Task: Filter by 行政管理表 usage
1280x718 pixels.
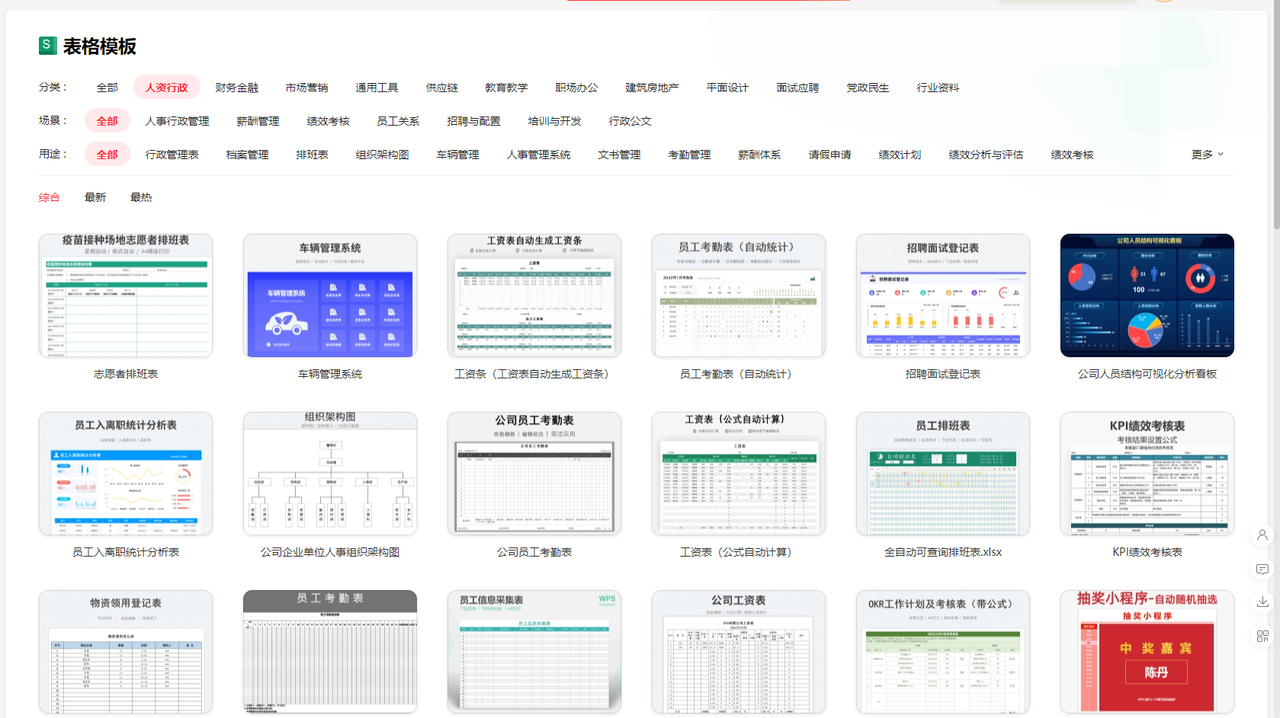Action: tap(172, 155)
